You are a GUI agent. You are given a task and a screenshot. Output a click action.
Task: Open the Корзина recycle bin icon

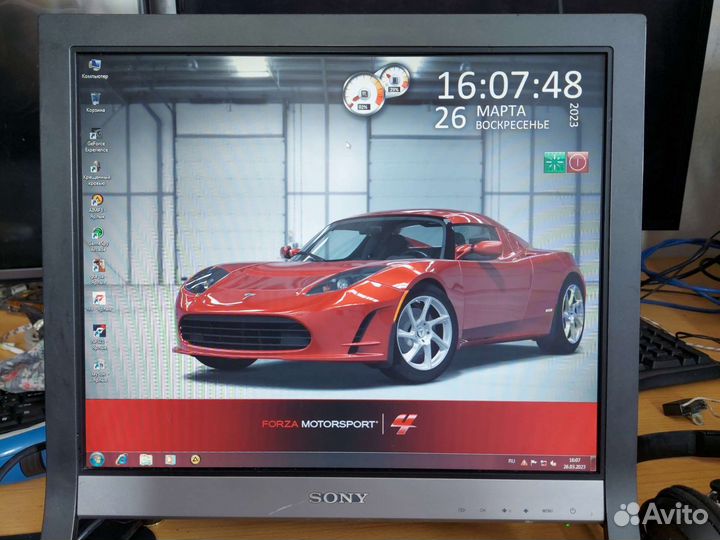coord(95,102)
